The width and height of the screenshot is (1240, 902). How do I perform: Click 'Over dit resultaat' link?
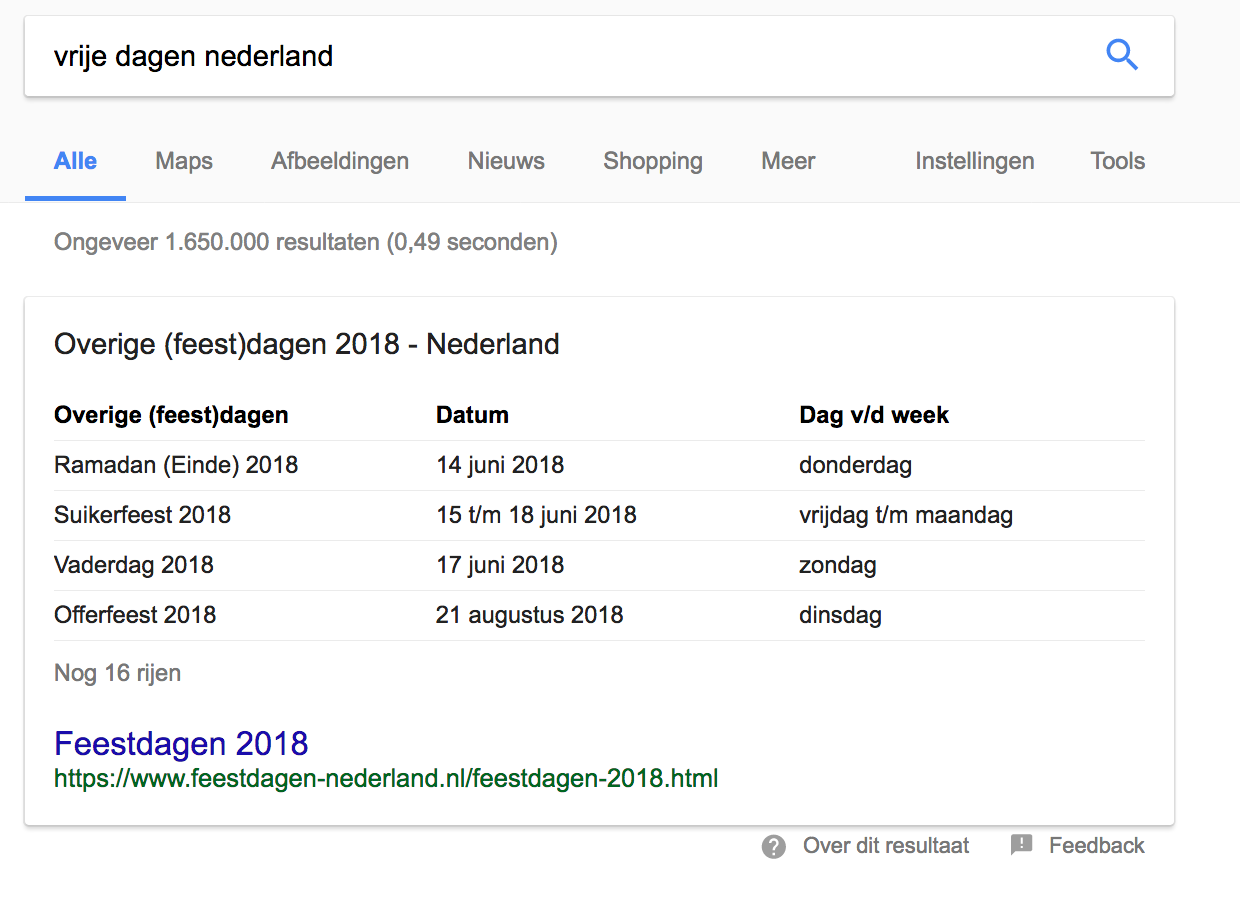(x=886, y=846)
